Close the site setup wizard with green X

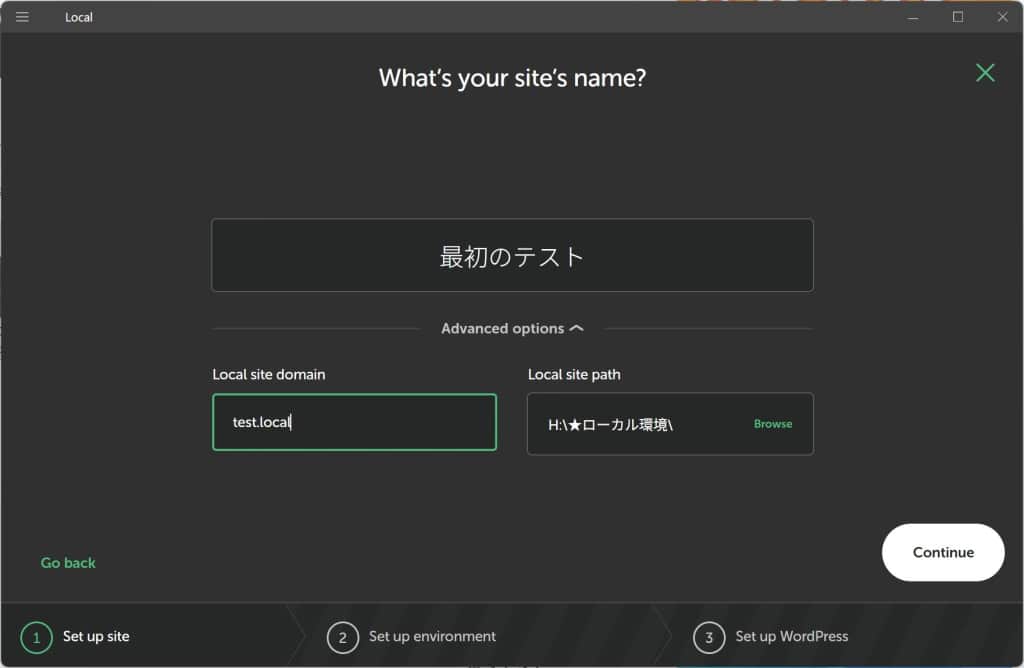[x=985, y=73]
